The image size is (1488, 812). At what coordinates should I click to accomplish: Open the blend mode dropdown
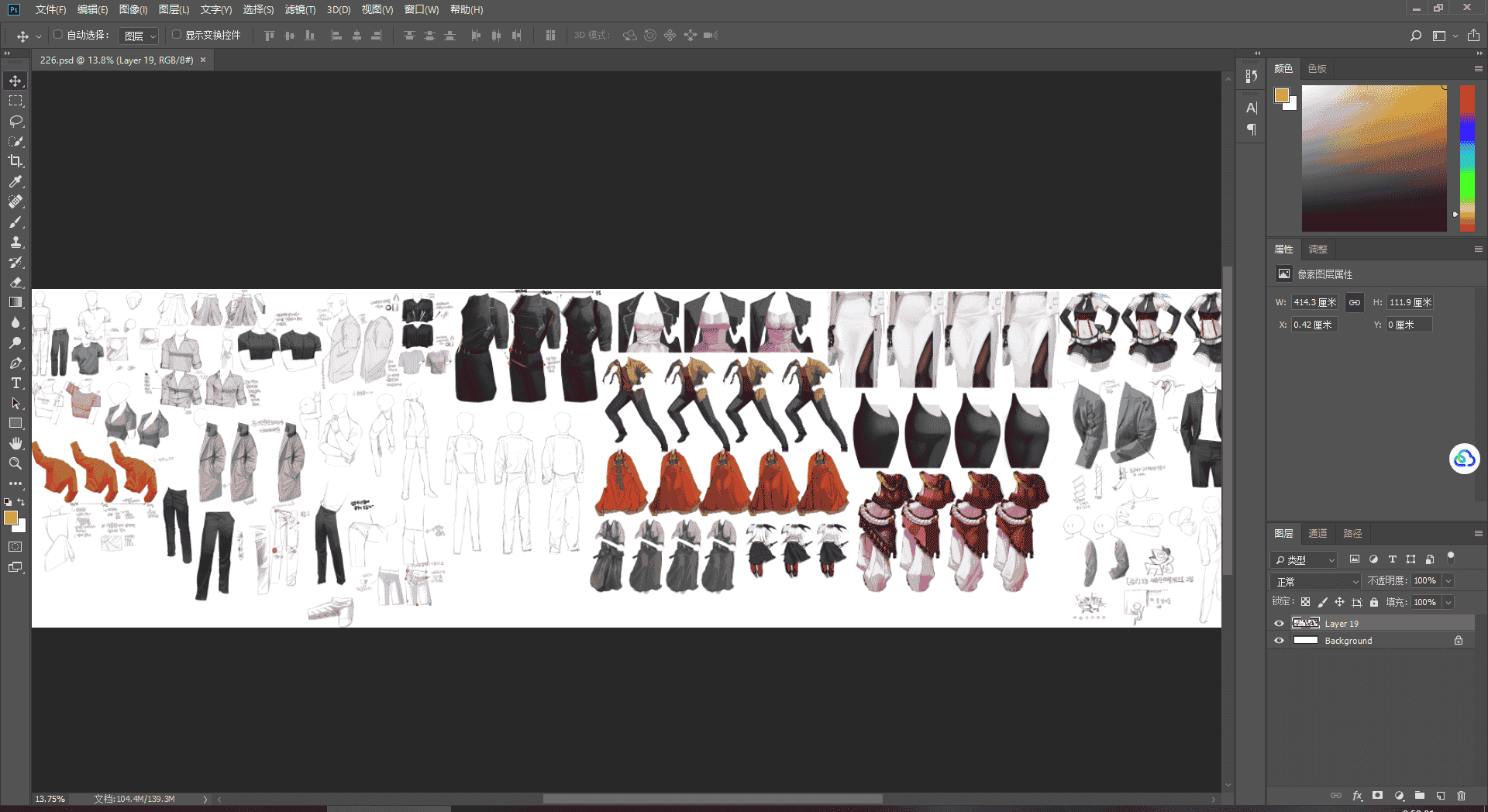point(1316,581)
